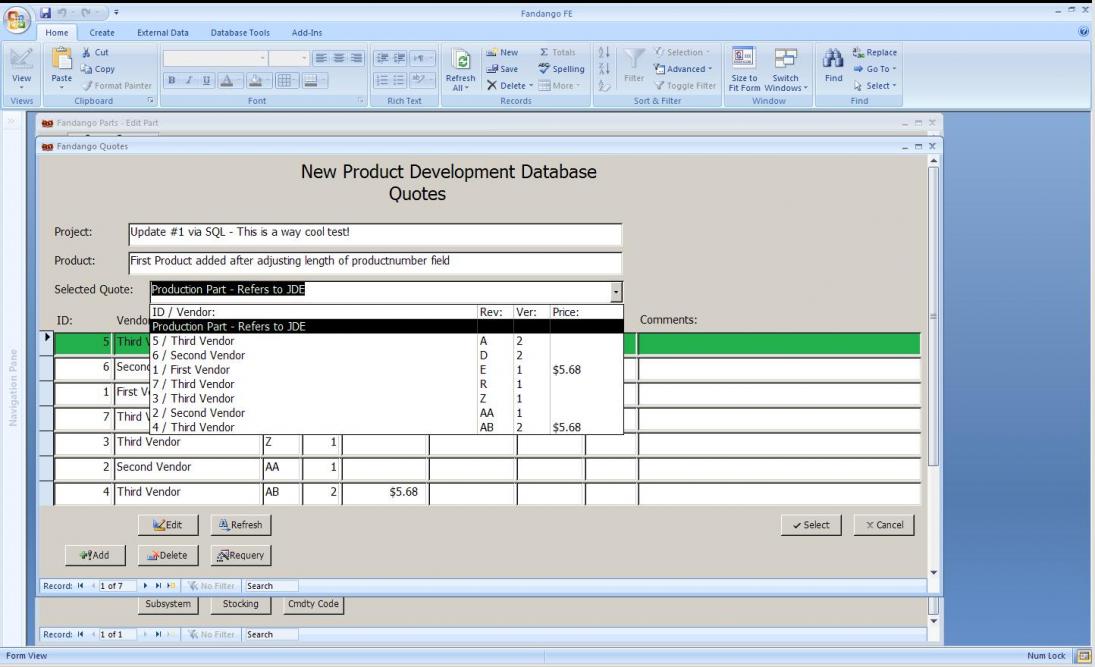
Task: Click the Refresh button in the form
Action: [x=241, y=525]
